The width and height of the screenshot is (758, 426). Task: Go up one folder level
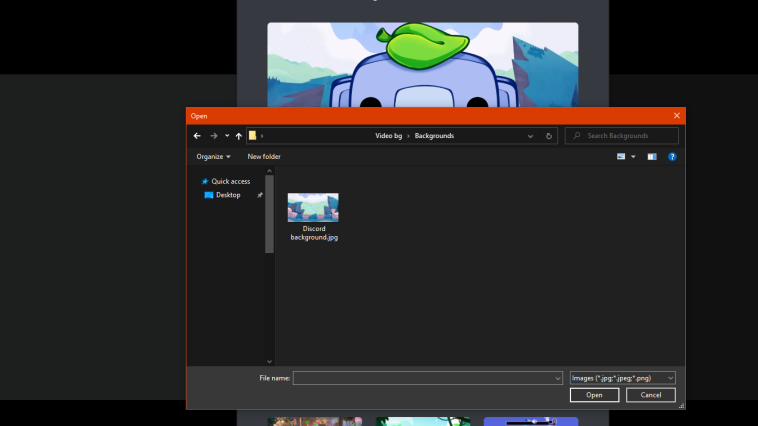[239, 136]
